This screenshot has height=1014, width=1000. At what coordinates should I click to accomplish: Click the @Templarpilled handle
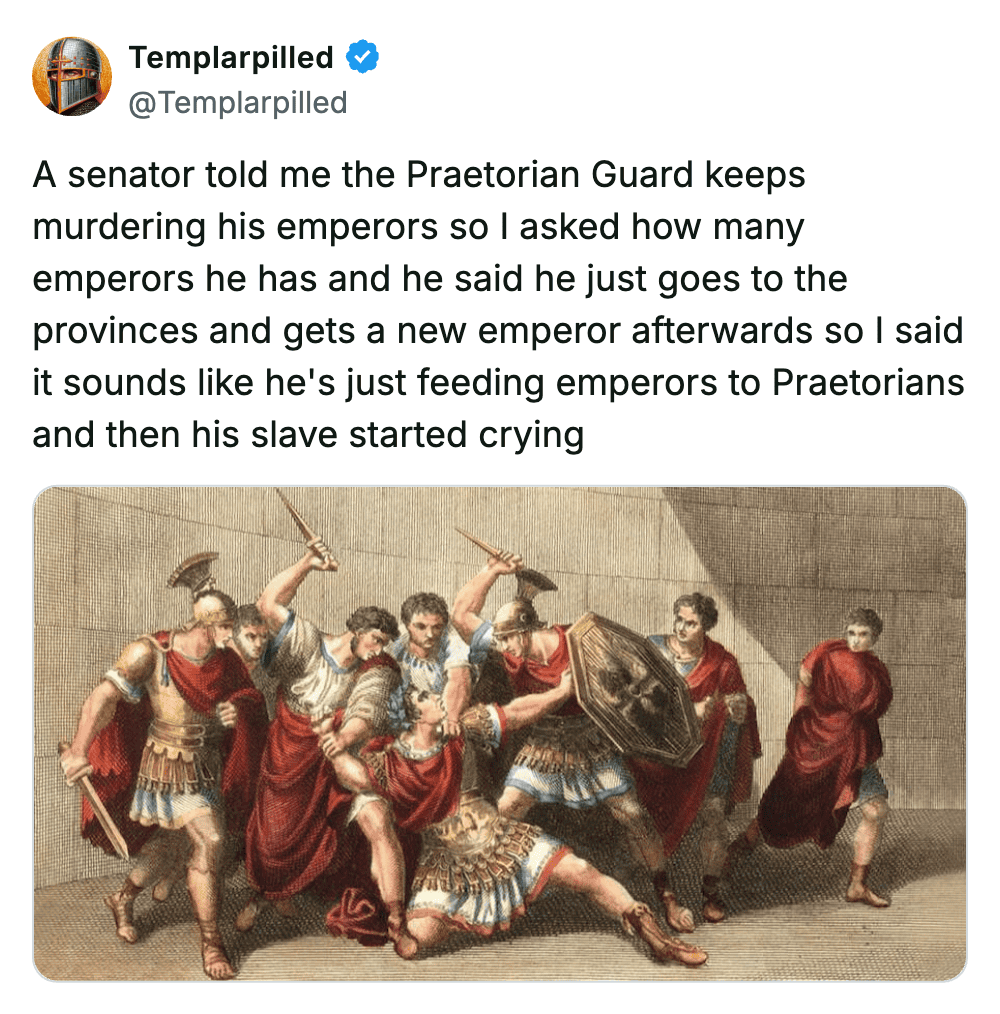[238, 103]
